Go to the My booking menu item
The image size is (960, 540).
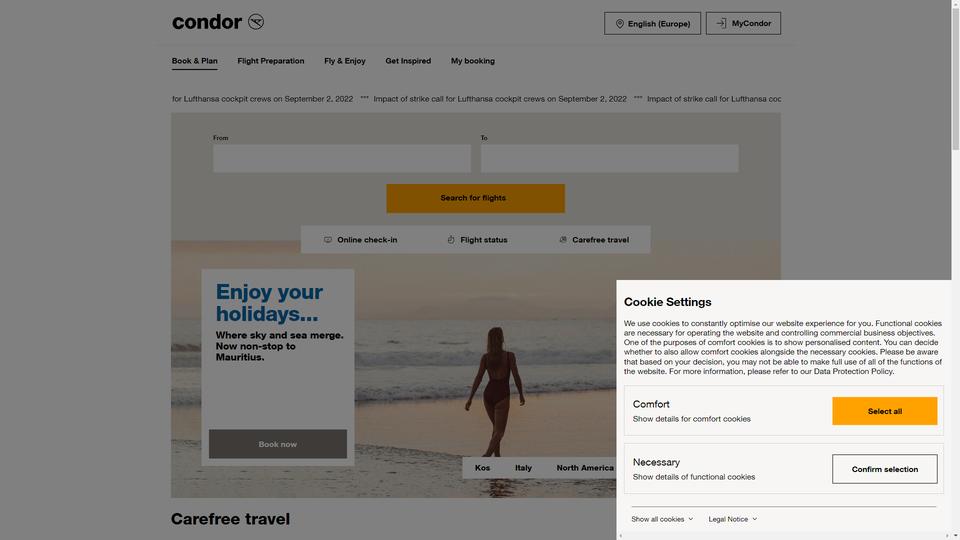(x=473, y=61)
